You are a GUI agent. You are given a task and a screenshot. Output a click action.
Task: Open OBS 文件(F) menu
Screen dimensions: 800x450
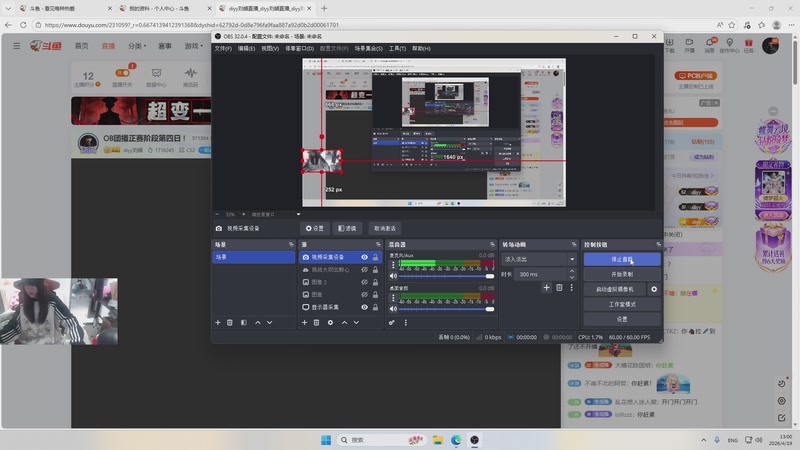(223, 48)
